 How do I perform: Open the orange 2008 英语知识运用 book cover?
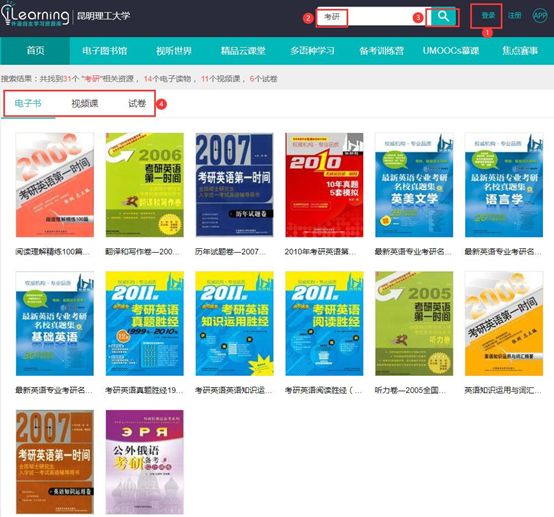504,323
